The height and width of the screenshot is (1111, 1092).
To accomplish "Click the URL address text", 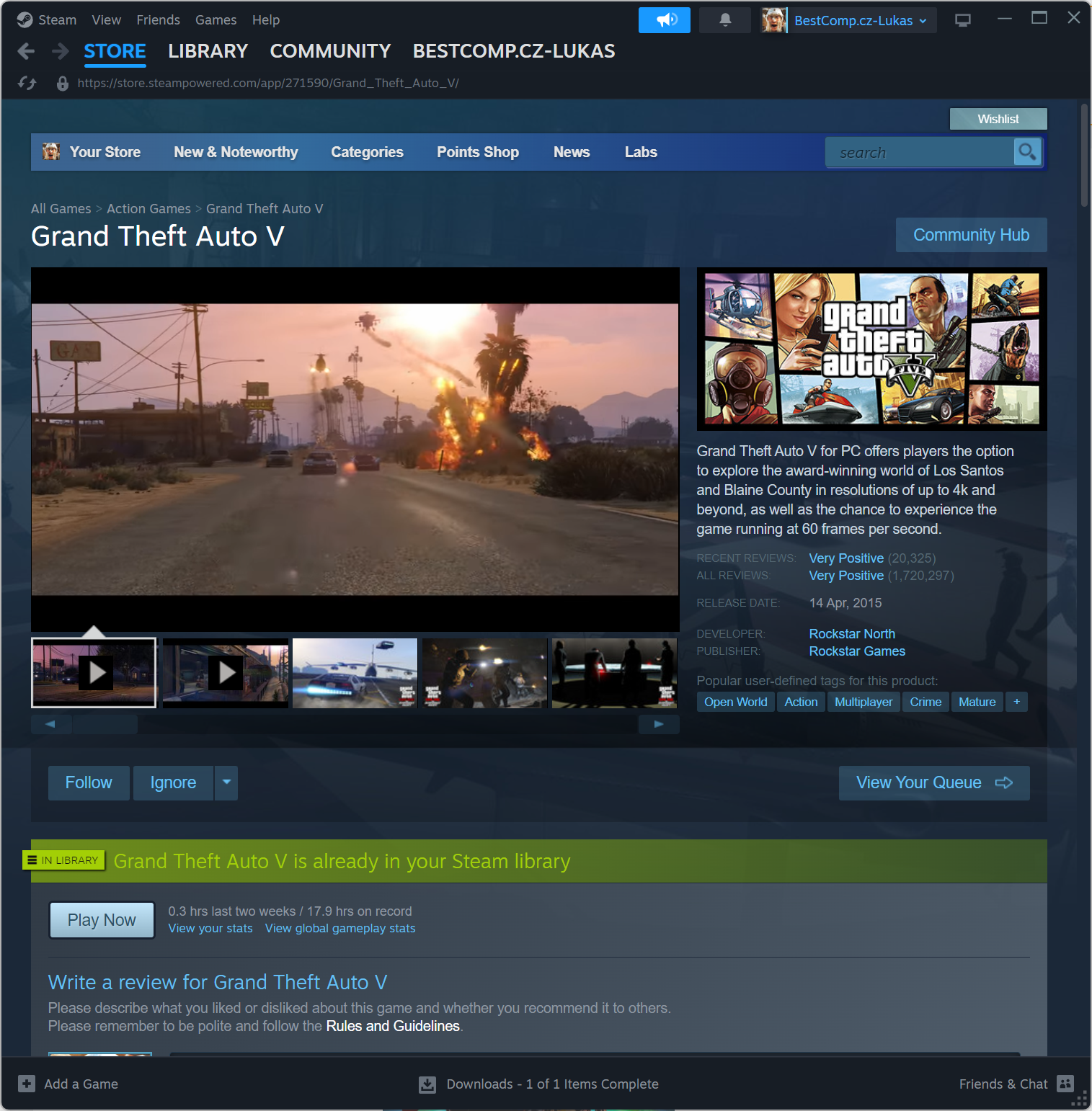I will (x=268, y=83).
